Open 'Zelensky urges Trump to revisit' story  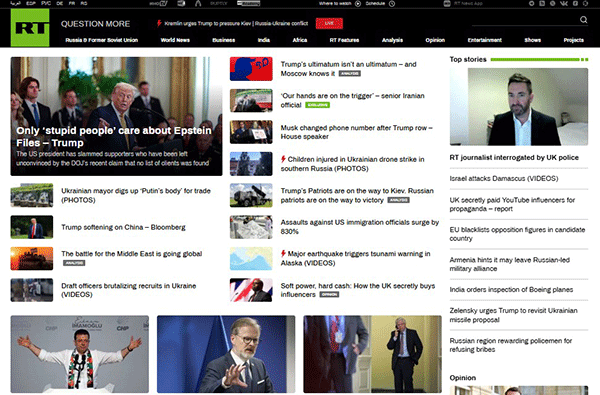click(x=514, y=315)
